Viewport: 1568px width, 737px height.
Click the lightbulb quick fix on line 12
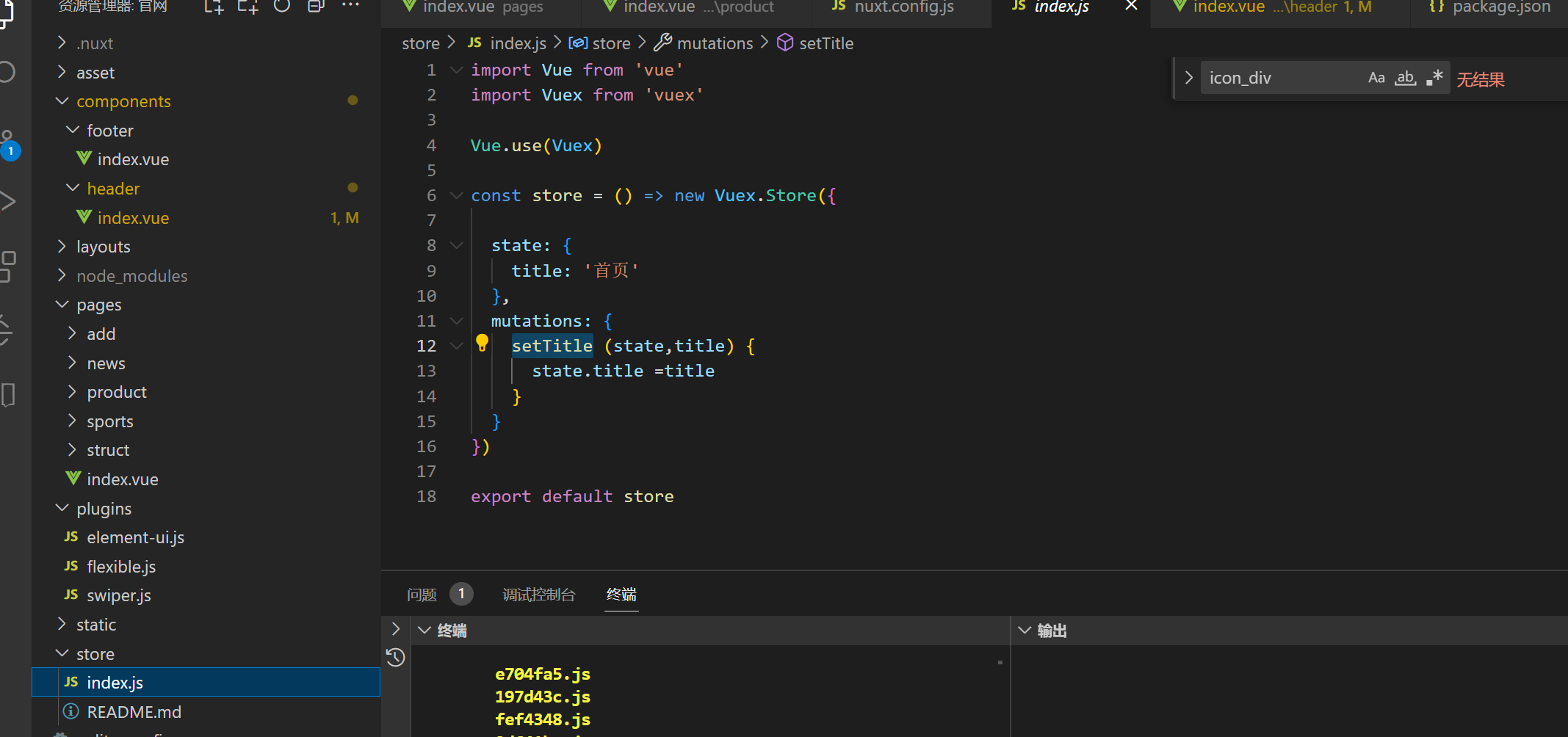(482, 343)
